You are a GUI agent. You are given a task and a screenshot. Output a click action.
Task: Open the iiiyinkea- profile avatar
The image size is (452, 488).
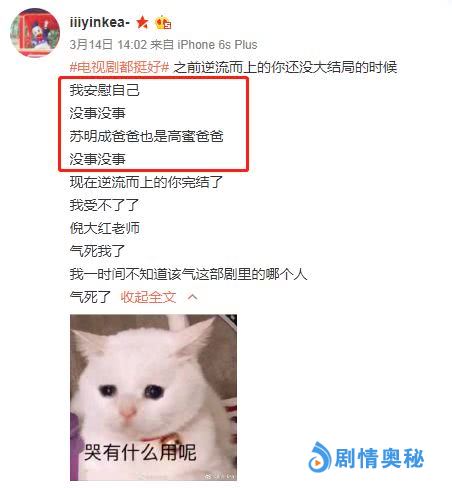pyautogui.click(x=35, y=33)
